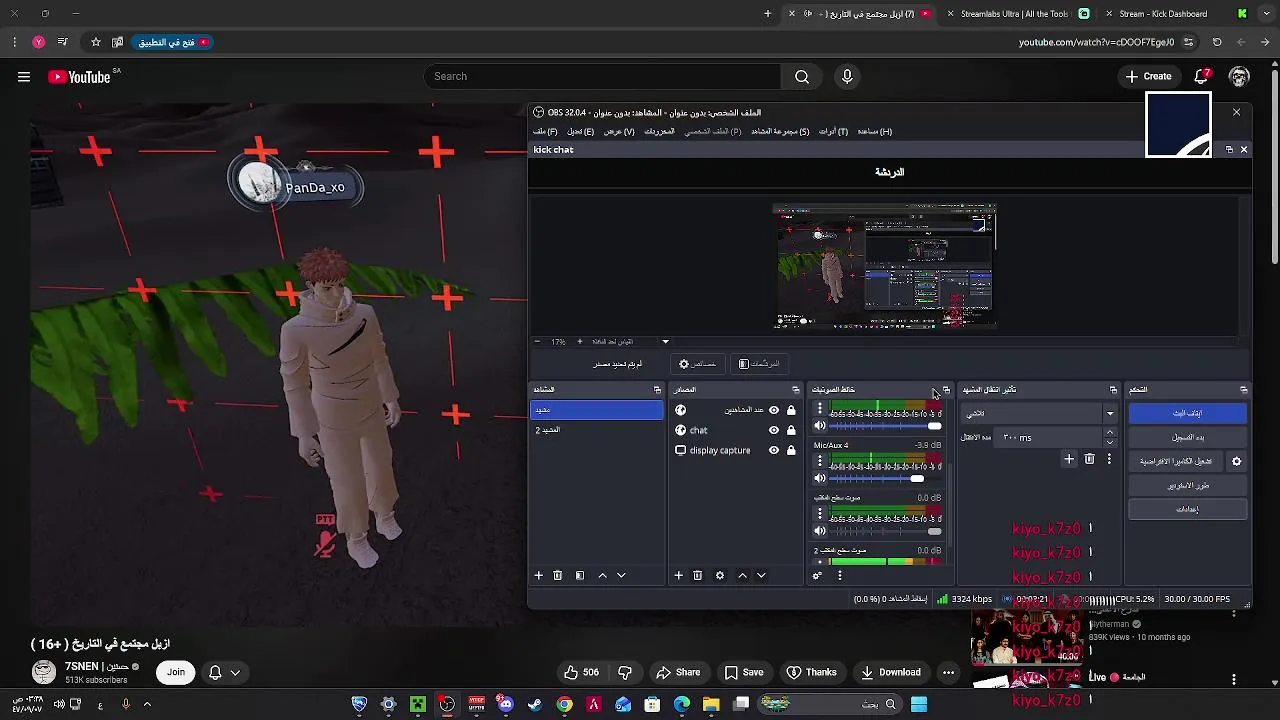Click start recording button in controls
The image size is (1280, 720).
point(1188,438)
